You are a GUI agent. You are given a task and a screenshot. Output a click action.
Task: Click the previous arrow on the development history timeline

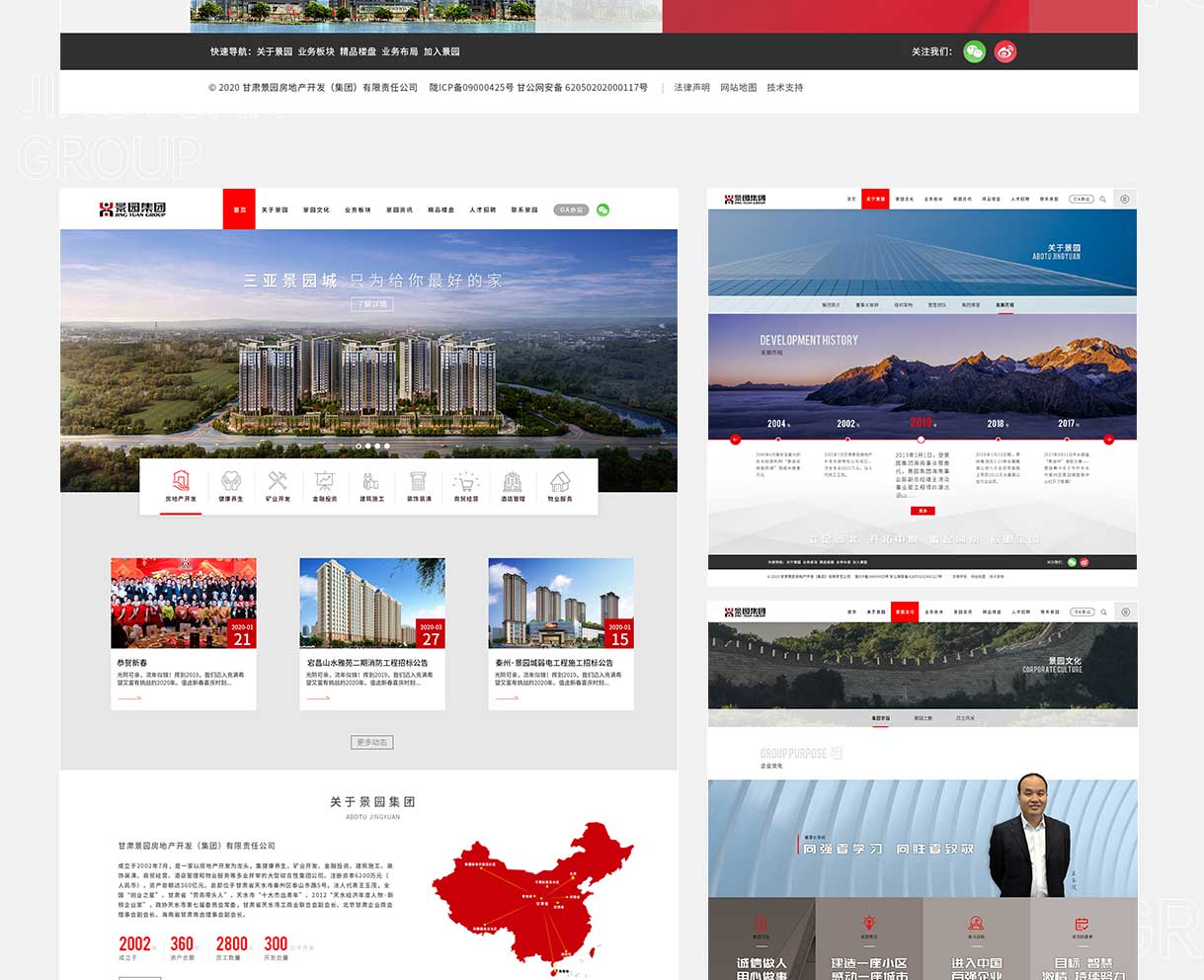pos(735,439)
